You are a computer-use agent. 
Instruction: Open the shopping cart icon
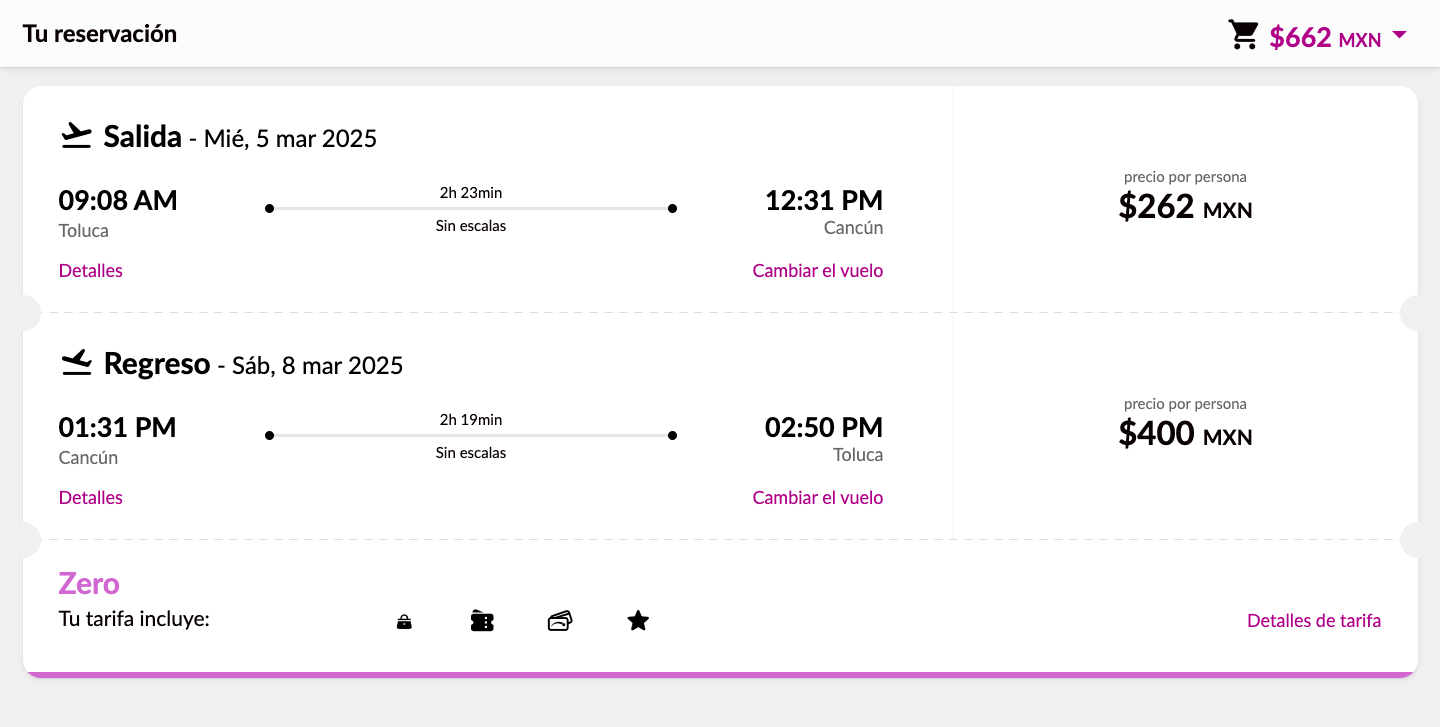(x=1244, y=35)
